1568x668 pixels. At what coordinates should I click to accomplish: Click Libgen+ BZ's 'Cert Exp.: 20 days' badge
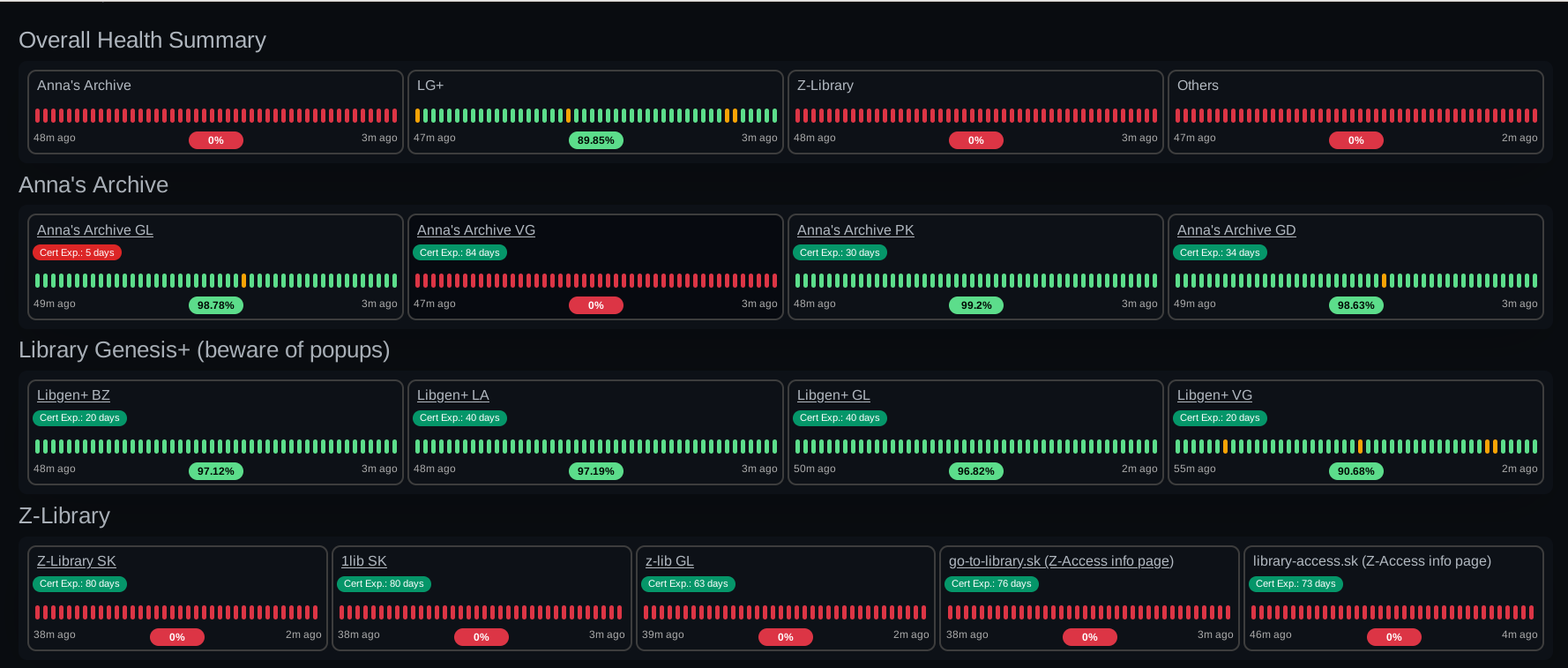coord(79,418)
